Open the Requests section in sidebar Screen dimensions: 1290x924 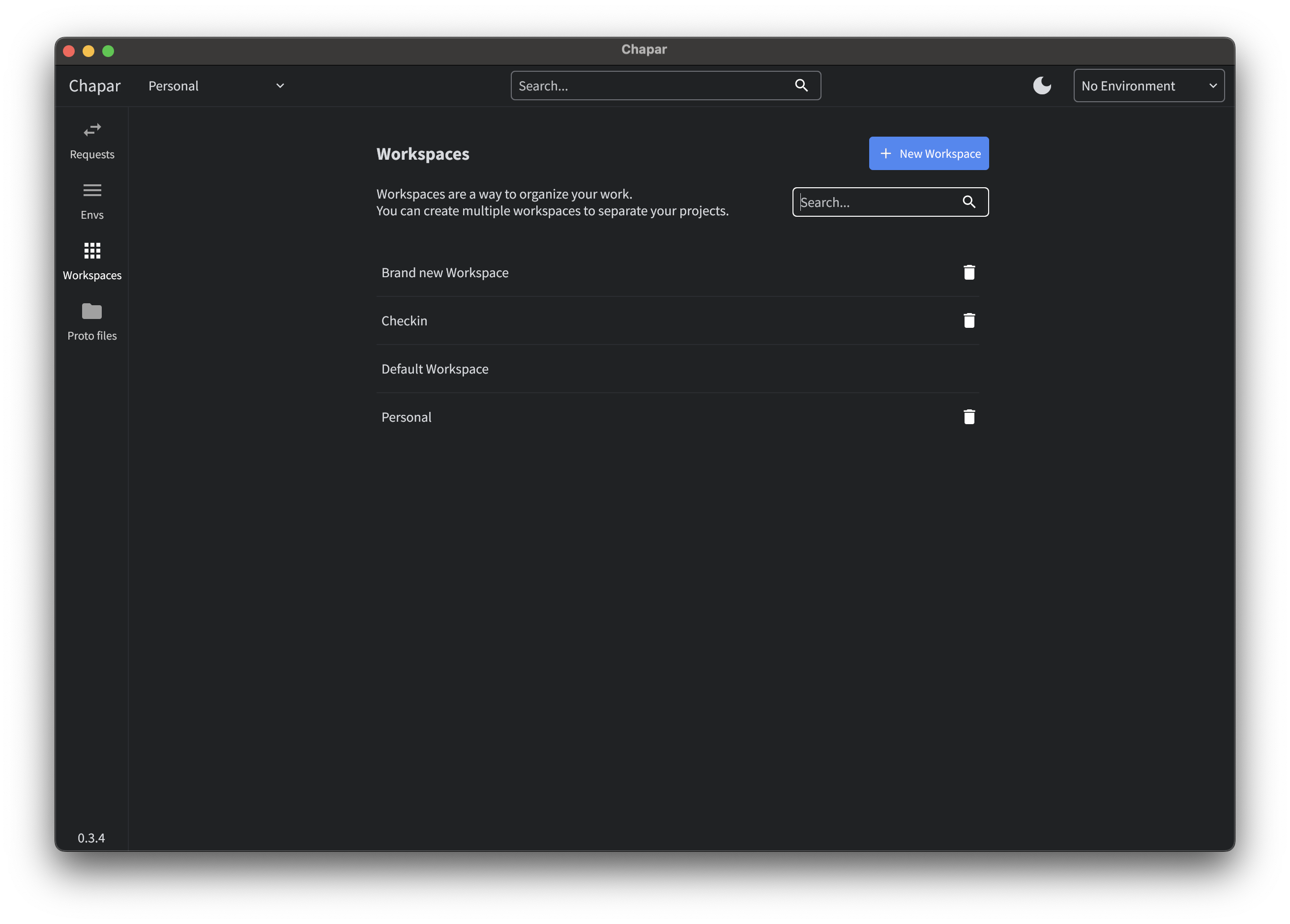pyautogui.click(x=91, y=142)
